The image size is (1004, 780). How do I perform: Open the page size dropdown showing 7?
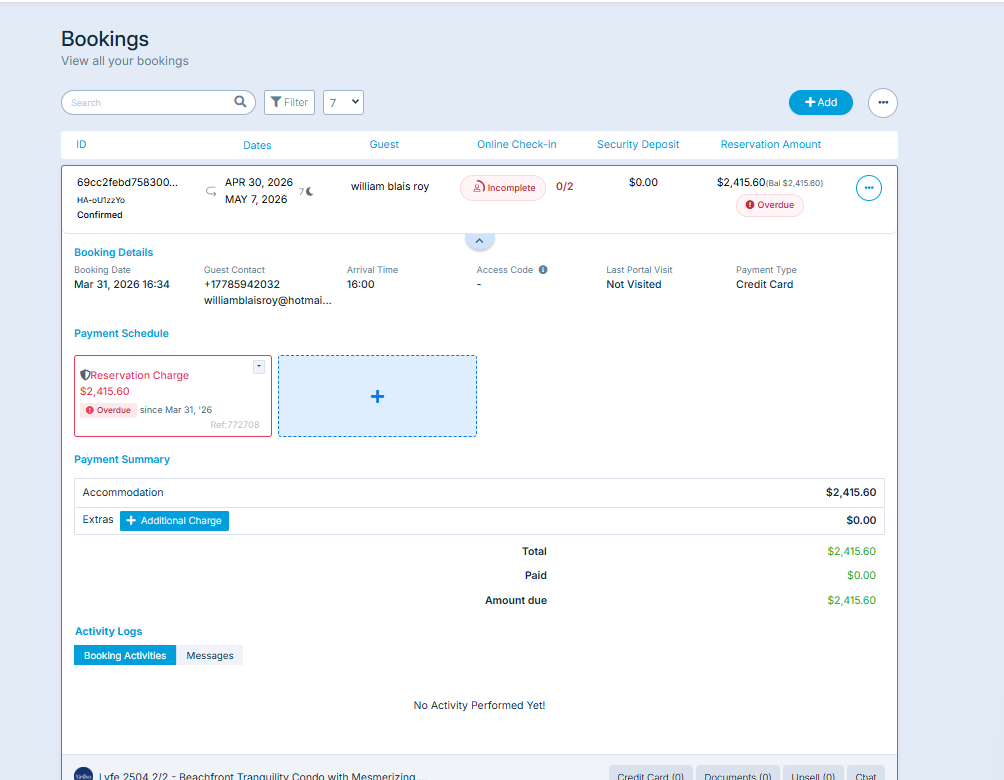(x=343, y=102)
